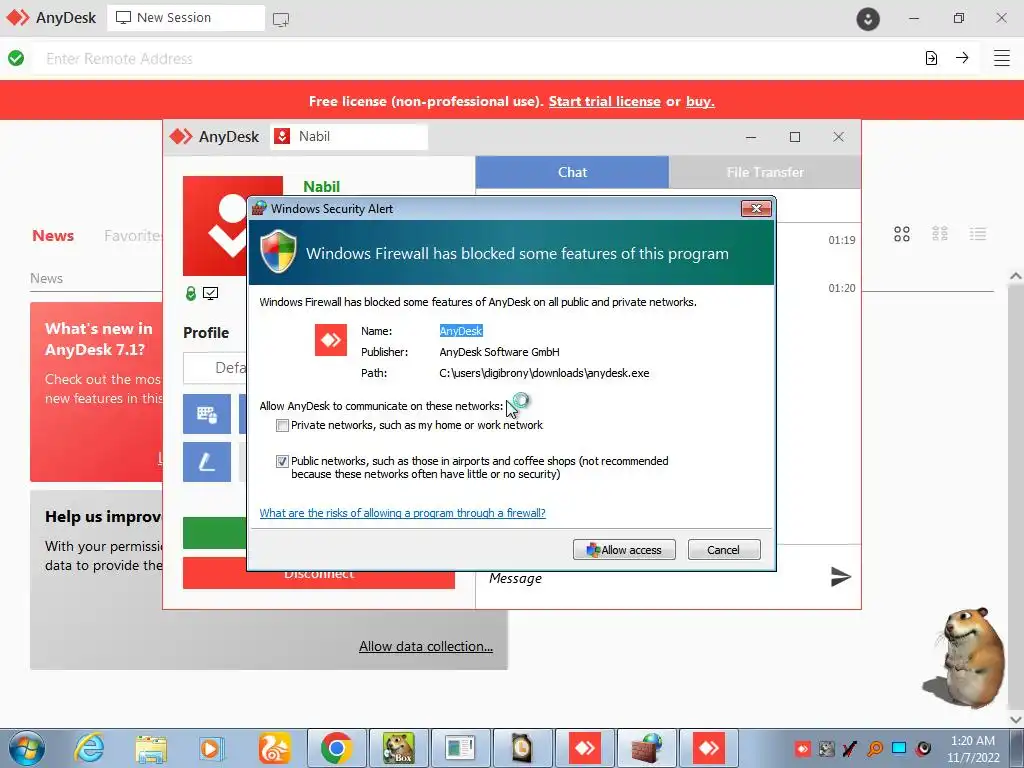Close the Windows Security Alert dialog
This screenshot has height=768, width=1024.
click(x=756, y=208)
